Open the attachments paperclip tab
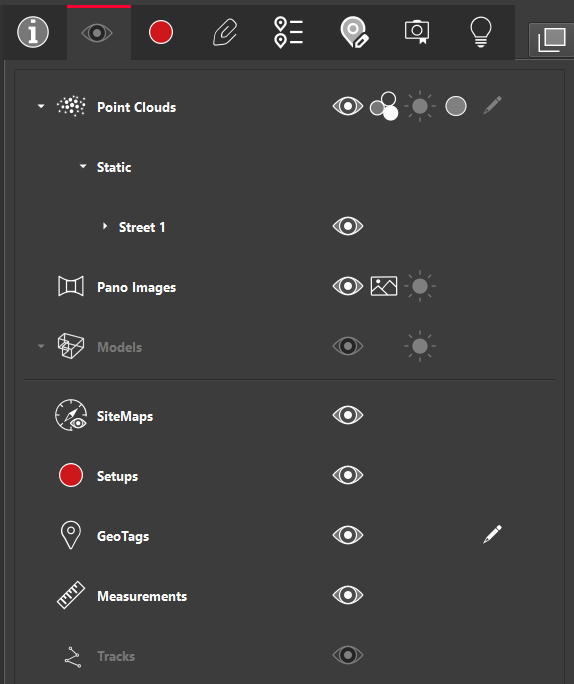574x684 pixels. click(225, 32)
